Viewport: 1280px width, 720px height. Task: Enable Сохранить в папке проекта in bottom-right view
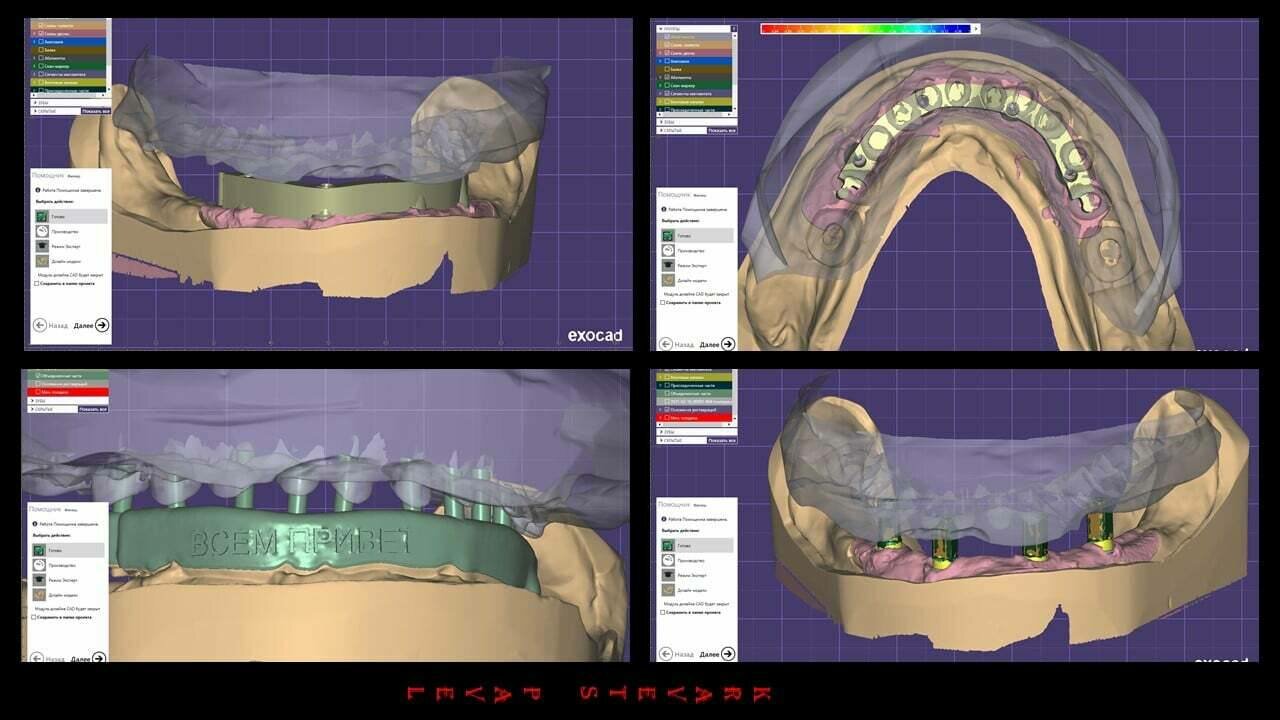(663, 612)
